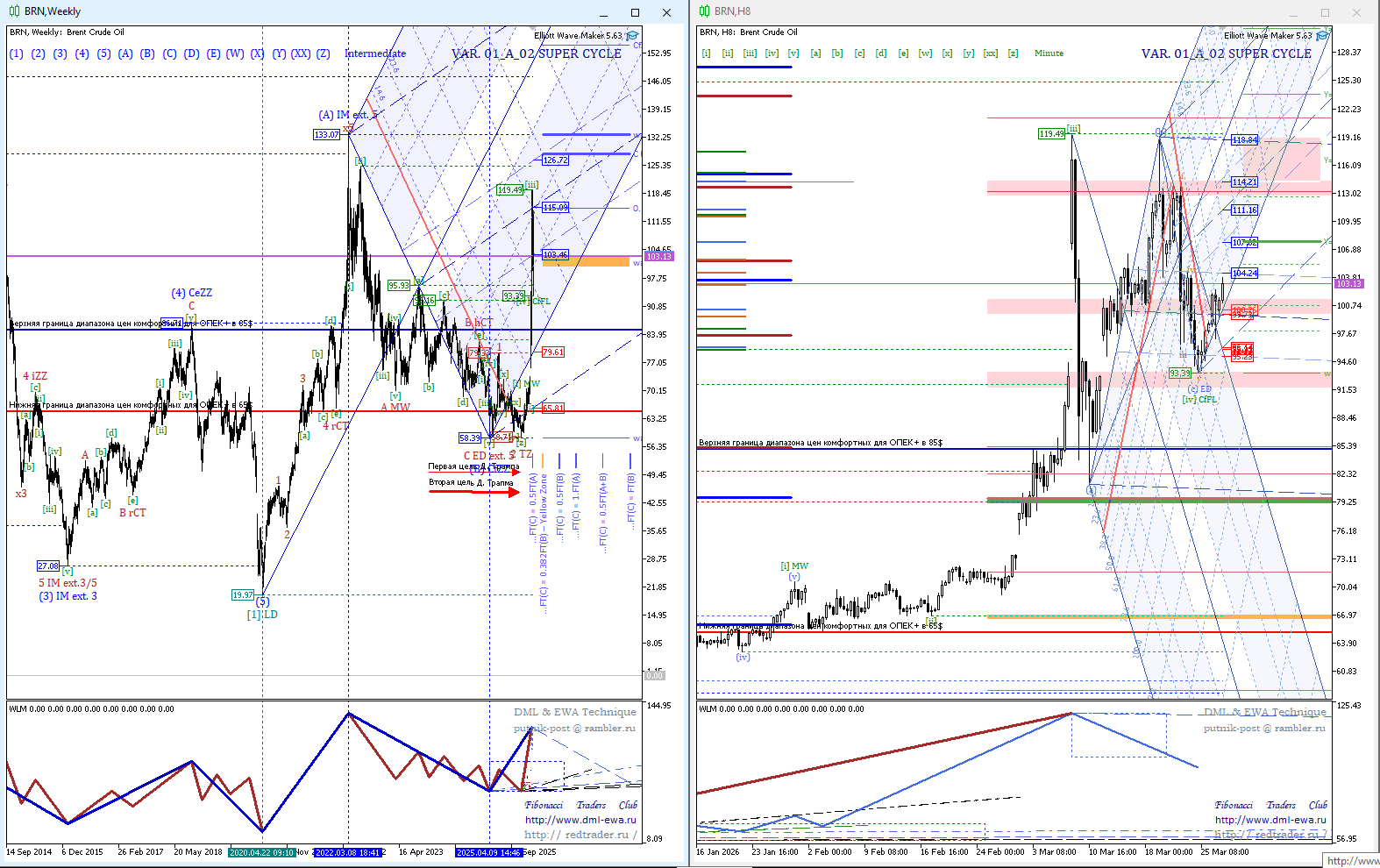Select the [iii] wave label in H8 chart
The height and width of the screenshot is (868, 1380).
[750, 53]
